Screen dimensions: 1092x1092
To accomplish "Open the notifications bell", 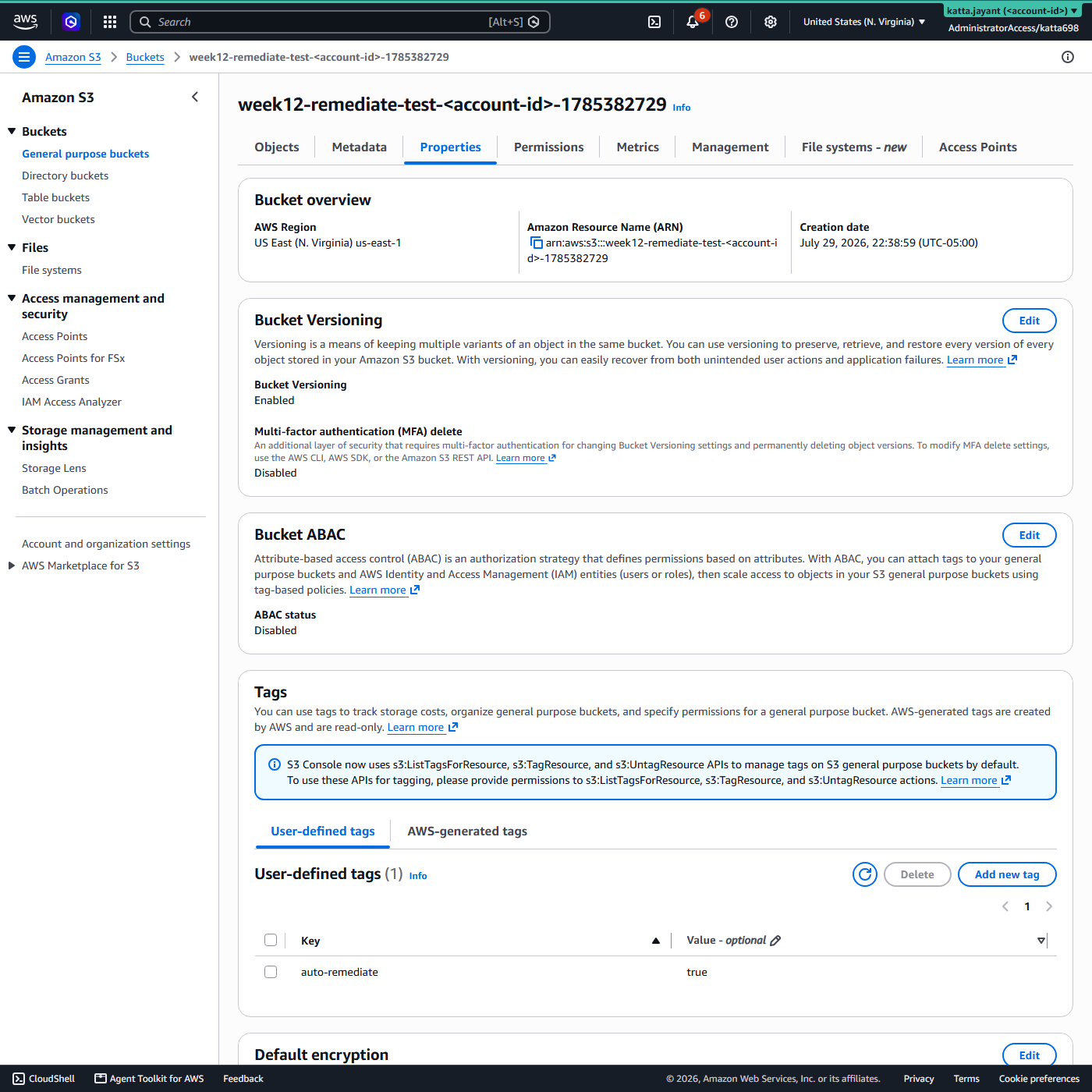I will [x=693, y=22].
